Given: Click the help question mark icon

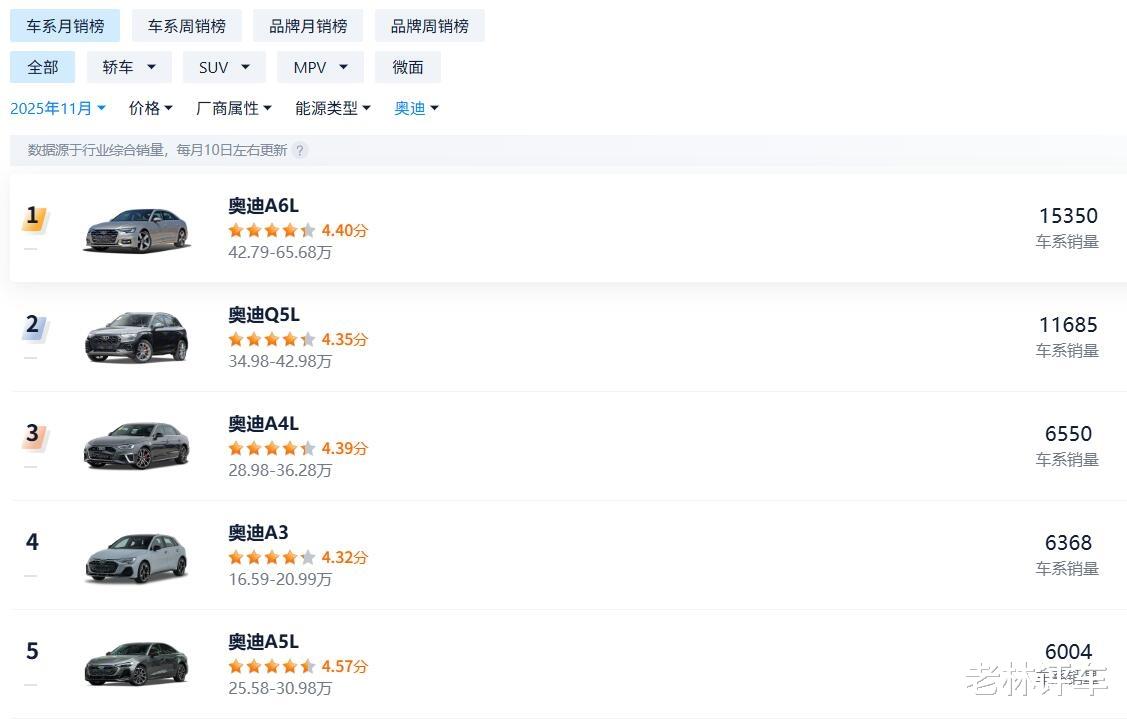Looking at the screenshot, I should tap(300, 151).
